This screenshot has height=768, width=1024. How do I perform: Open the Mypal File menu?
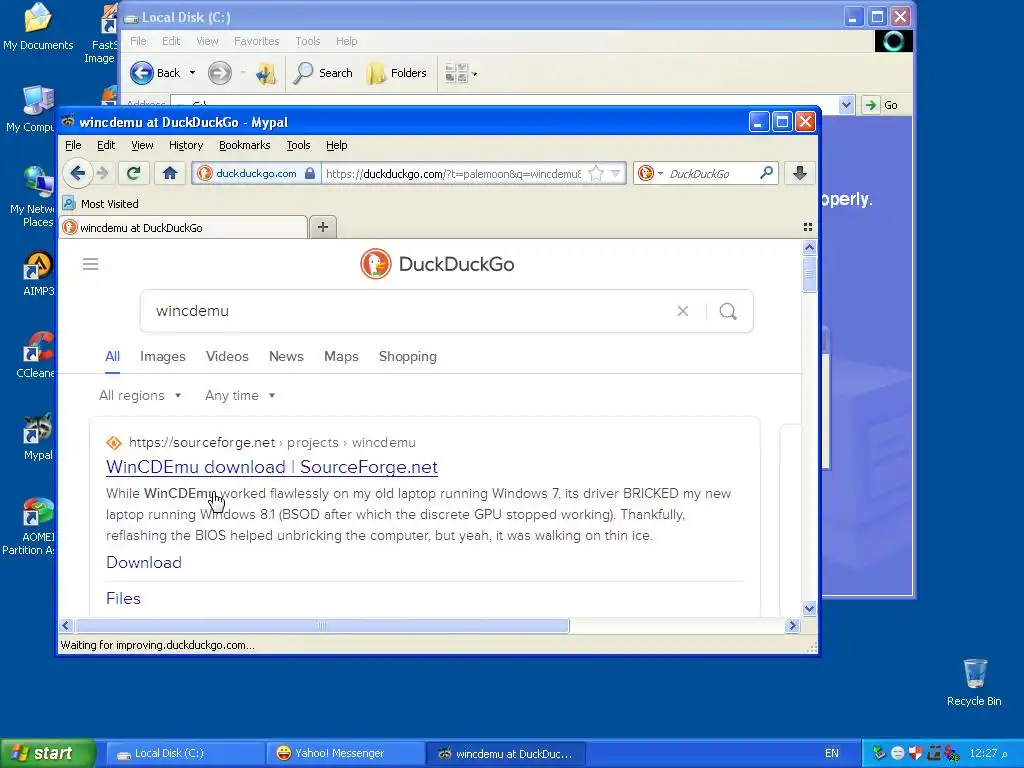click(73, 145)
